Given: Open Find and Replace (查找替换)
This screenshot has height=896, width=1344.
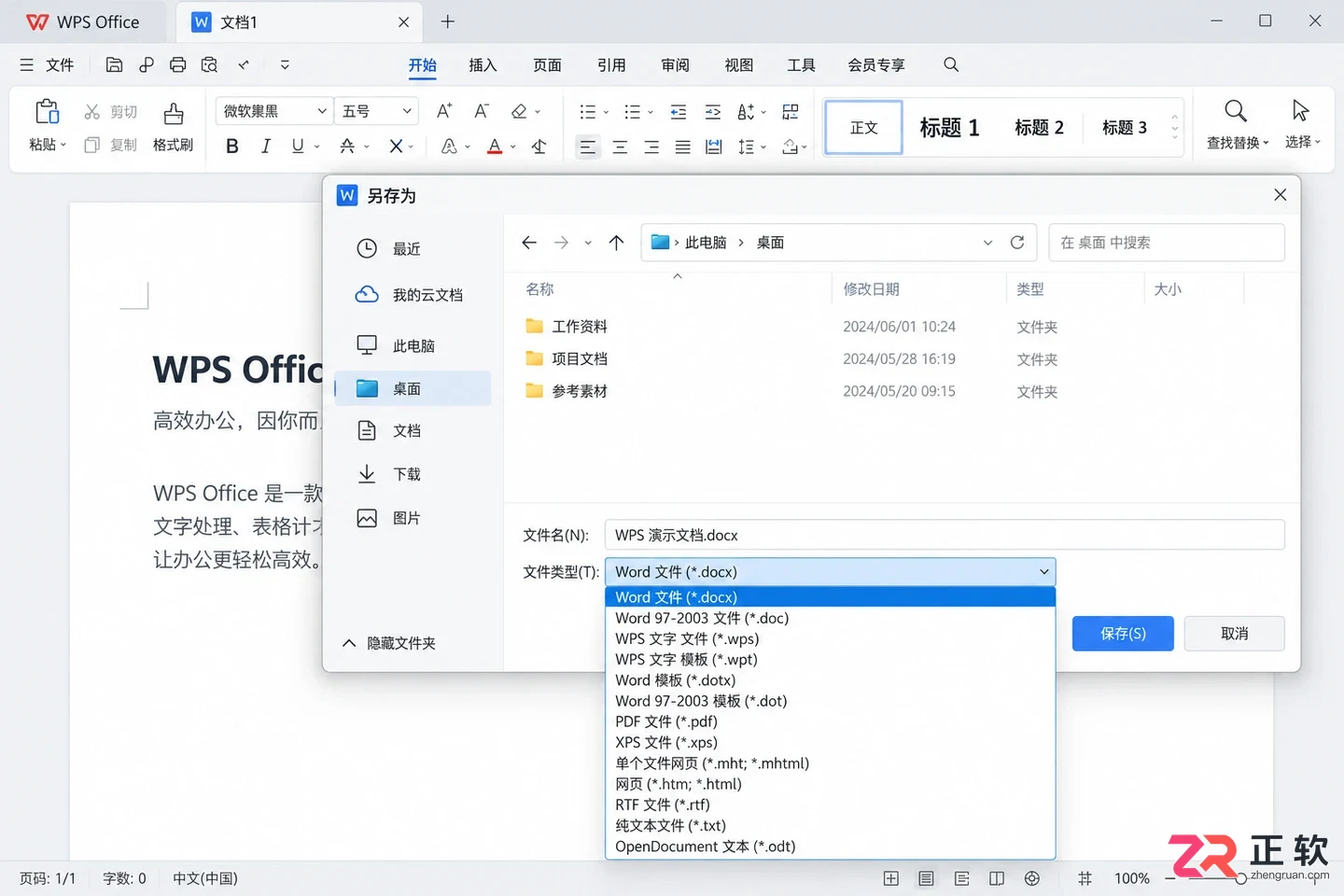Looking at the screenshot, I should pos(1236,123).
